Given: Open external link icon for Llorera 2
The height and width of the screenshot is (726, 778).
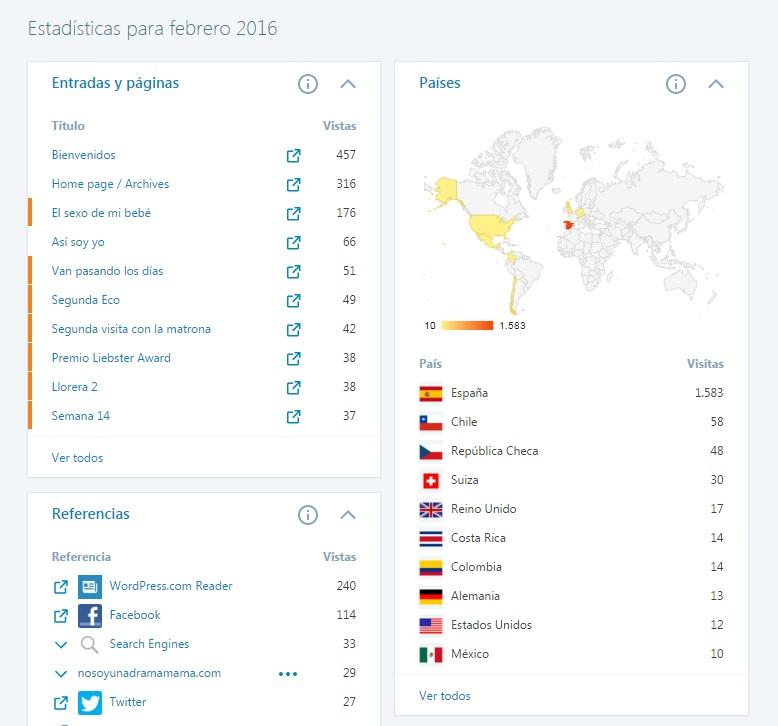Looking at the screenshot, I should 293,387.
